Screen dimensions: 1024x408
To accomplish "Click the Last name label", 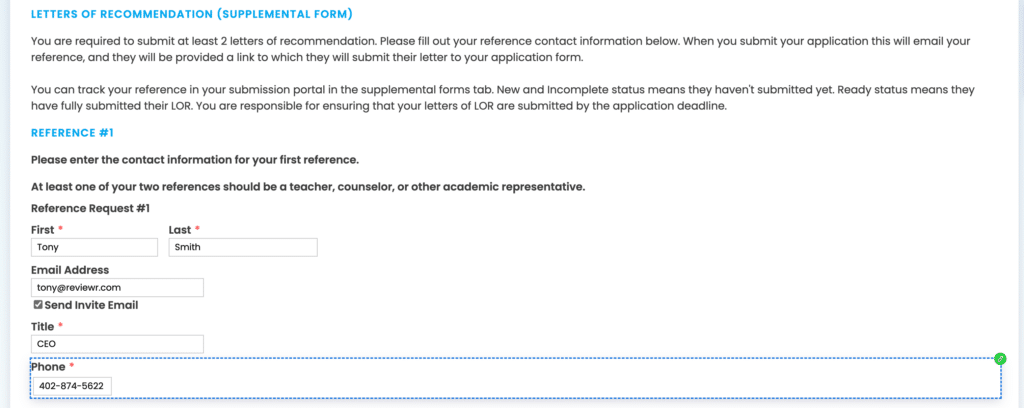I will click(180, 230).
